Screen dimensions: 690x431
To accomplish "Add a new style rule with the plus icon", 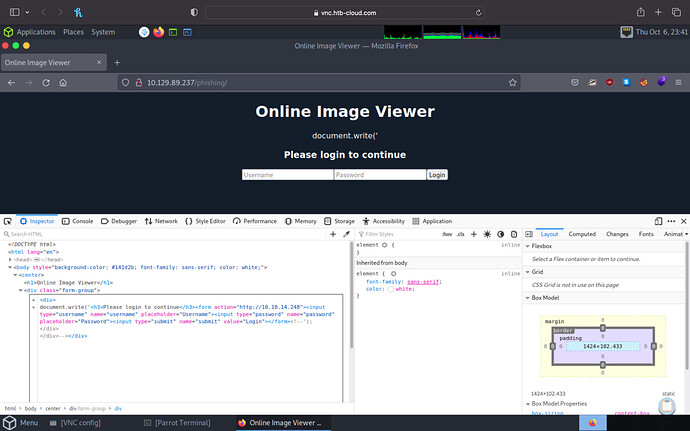I will point(474,234).
